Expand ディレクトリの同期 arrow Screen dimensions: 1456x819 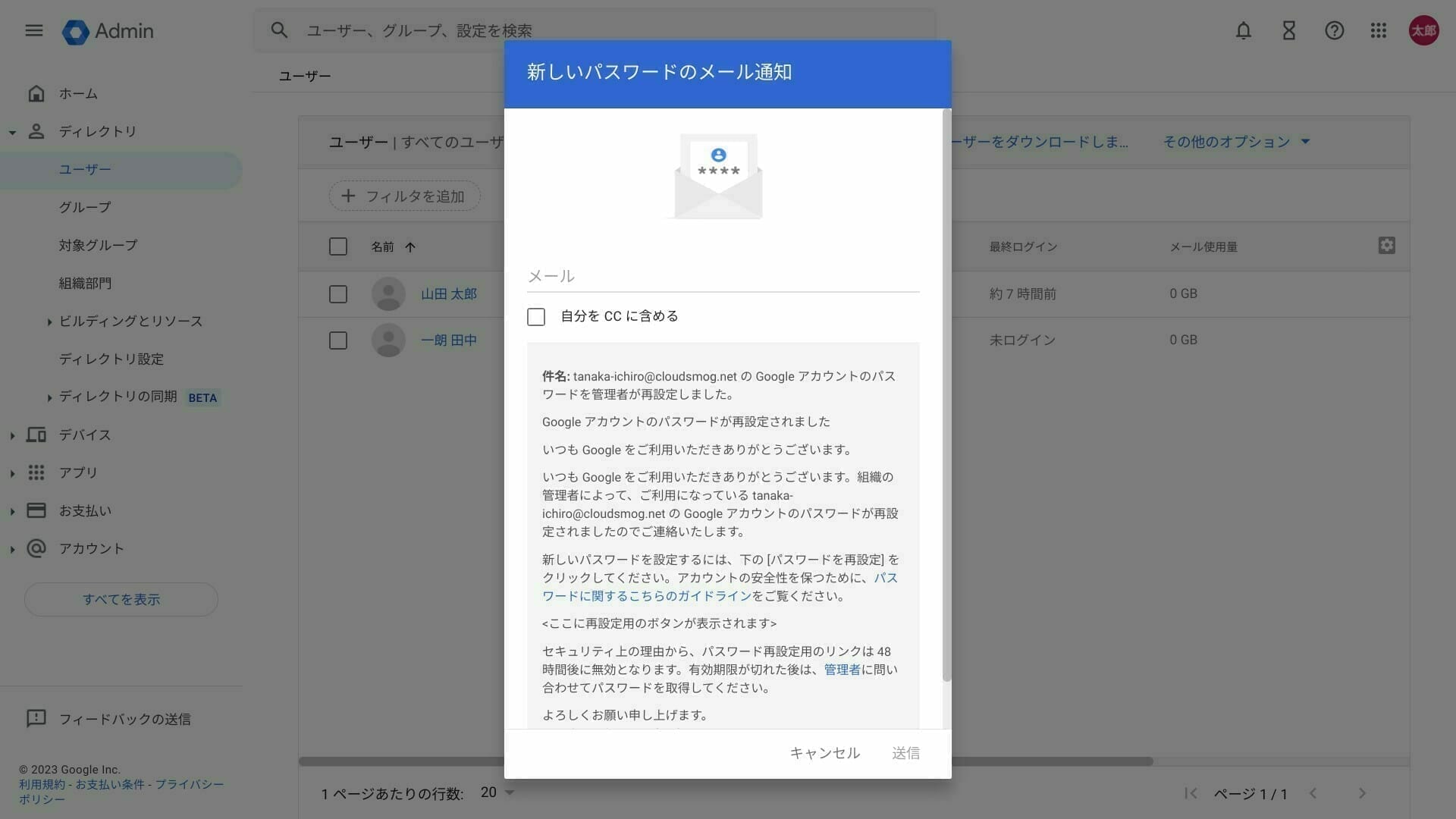(49, 397)
